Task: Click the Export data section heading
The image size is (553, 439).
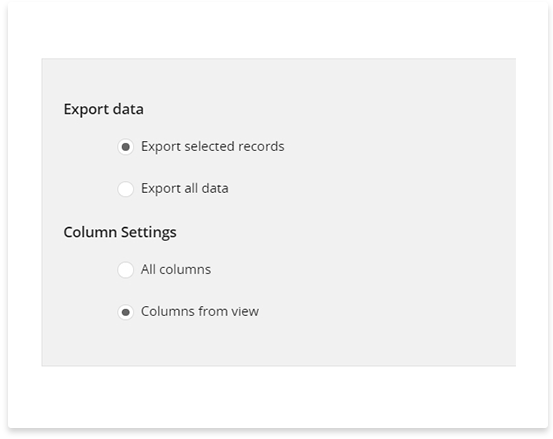Action: (104, 109)
